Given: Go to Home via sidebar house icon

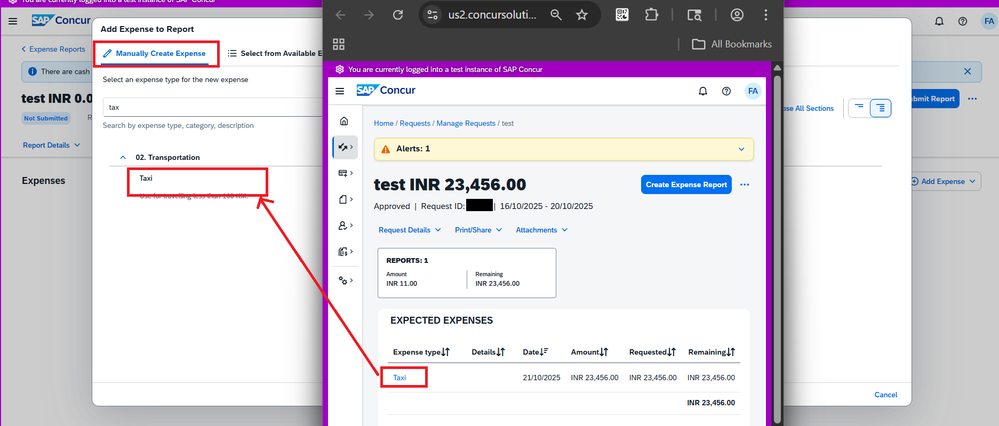Looking at the screenshot, I should point(344,121).
